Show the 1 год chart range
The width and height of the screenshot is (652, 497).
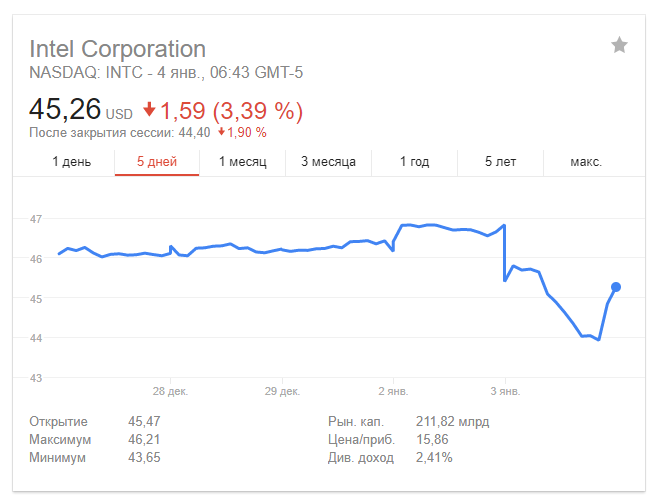pos(415,162)
